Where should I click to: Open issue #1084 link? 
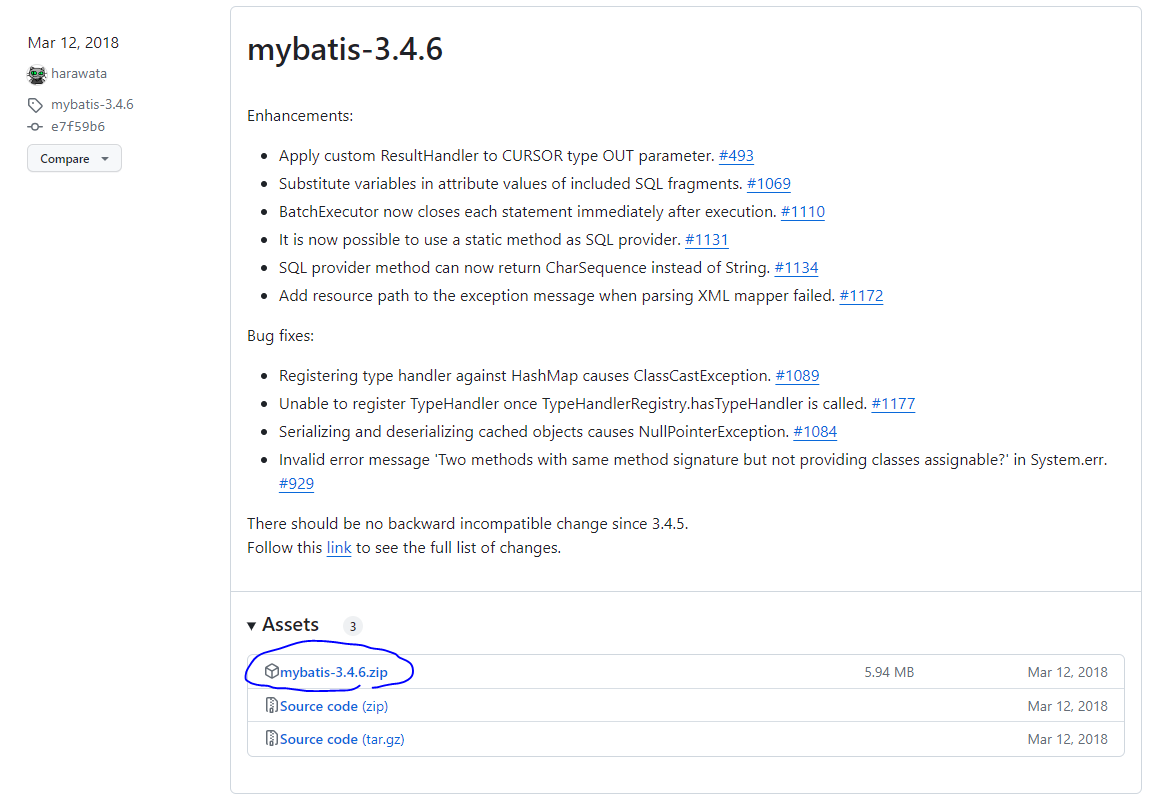(x=815, y=431)
